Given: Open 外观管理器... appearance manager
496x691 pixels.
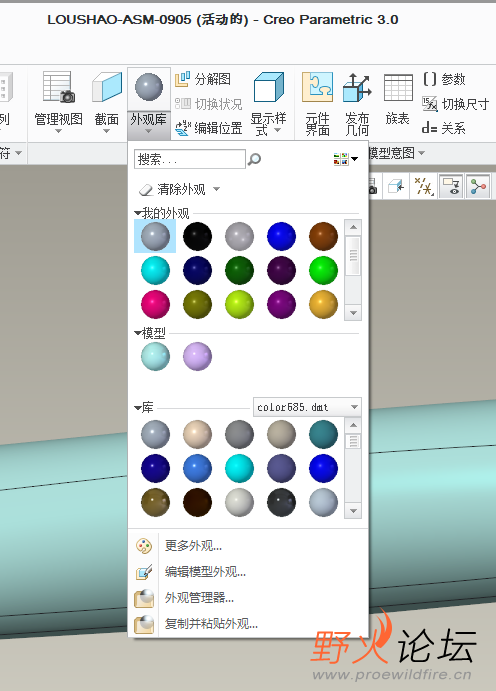Looking at the screenshot, I should click(199, 598).
